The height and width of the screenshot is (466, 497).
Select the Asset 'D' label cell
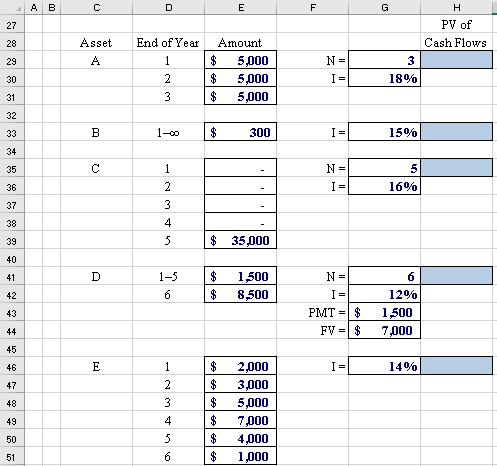click(x=97, y=276)
